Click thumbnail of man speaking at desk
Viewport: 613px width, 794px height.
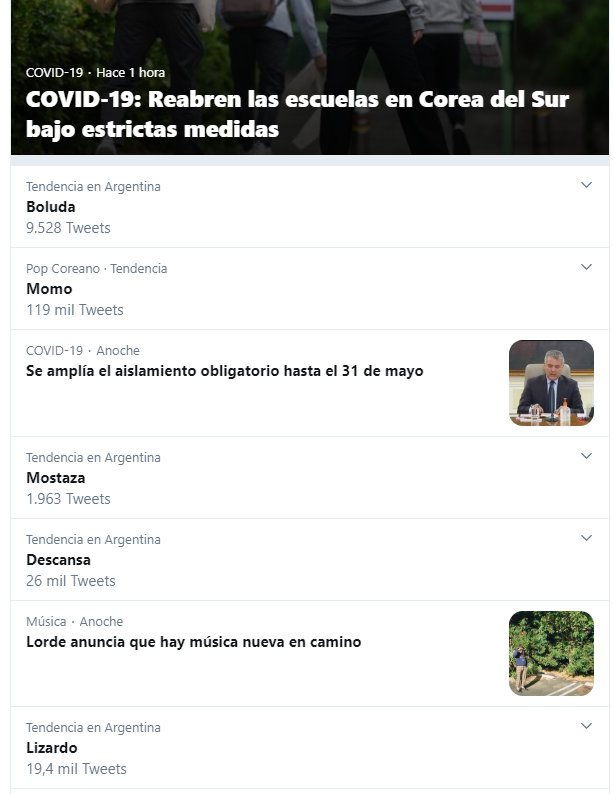click(551, 383)
